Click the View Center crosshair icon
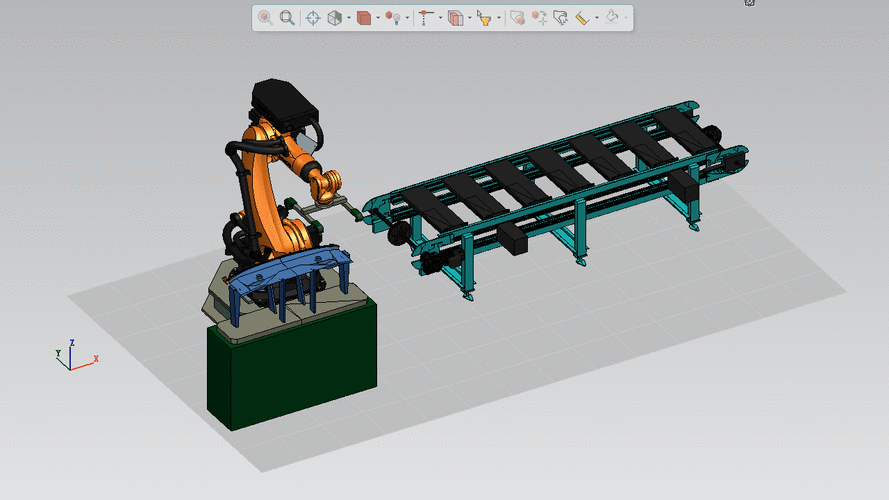 313,18
